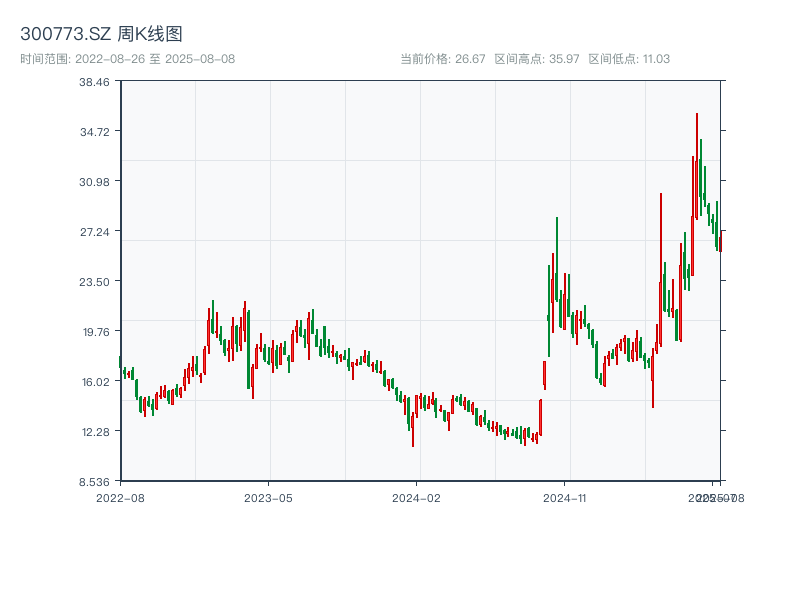The height and width of the screenshot is (600, 800).
Task: Click y-axis value 27.24
Action: coord(94,232)
